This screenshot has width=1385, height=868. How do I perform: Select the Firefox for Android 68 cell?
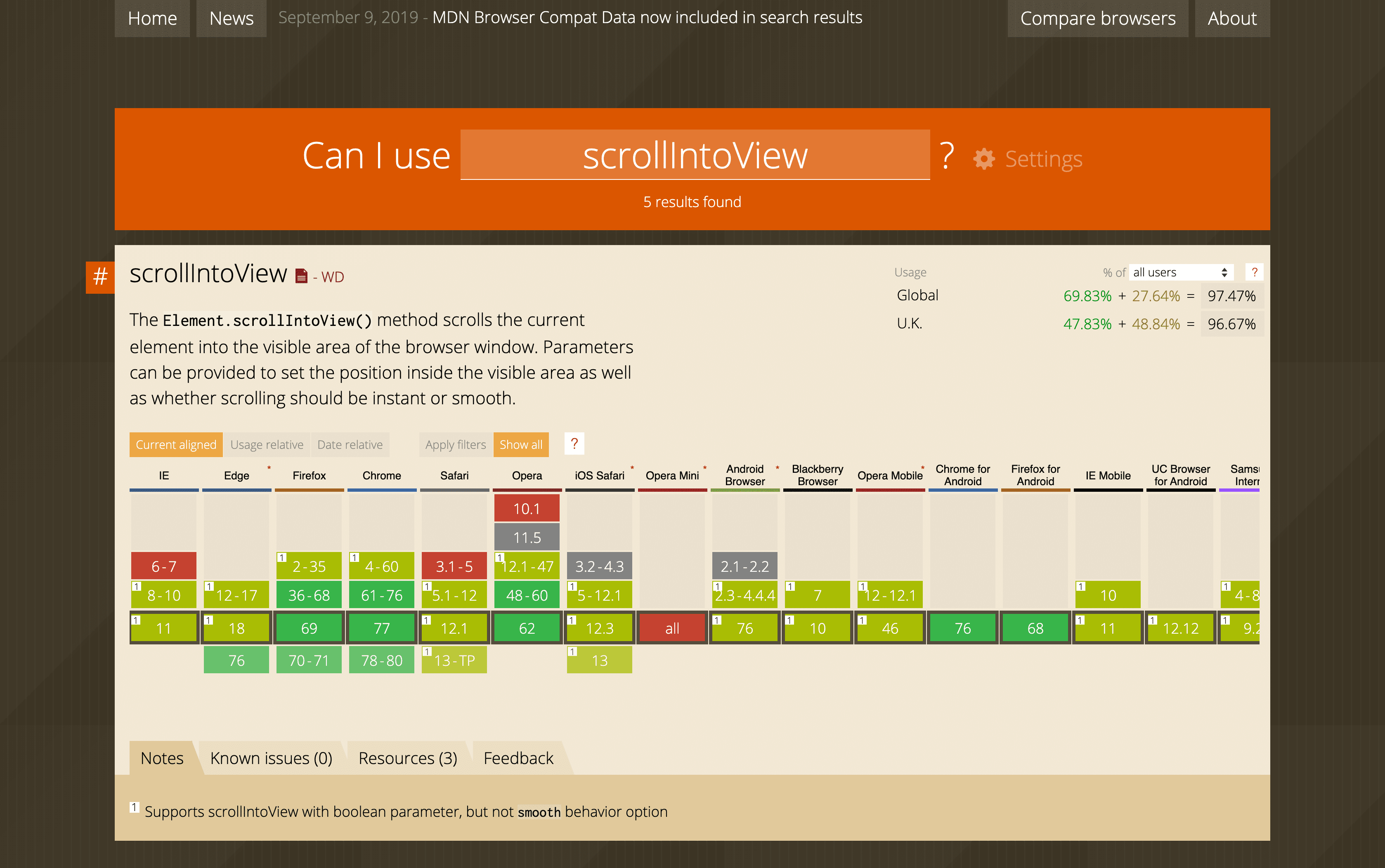pos(1035,627)
